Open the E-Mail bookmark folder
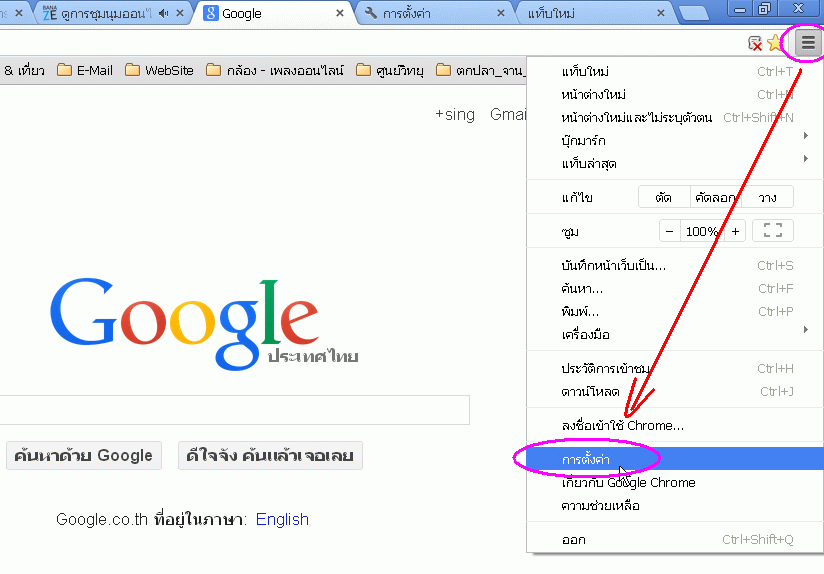Screen dimensions: 824x574 point(85,70)
